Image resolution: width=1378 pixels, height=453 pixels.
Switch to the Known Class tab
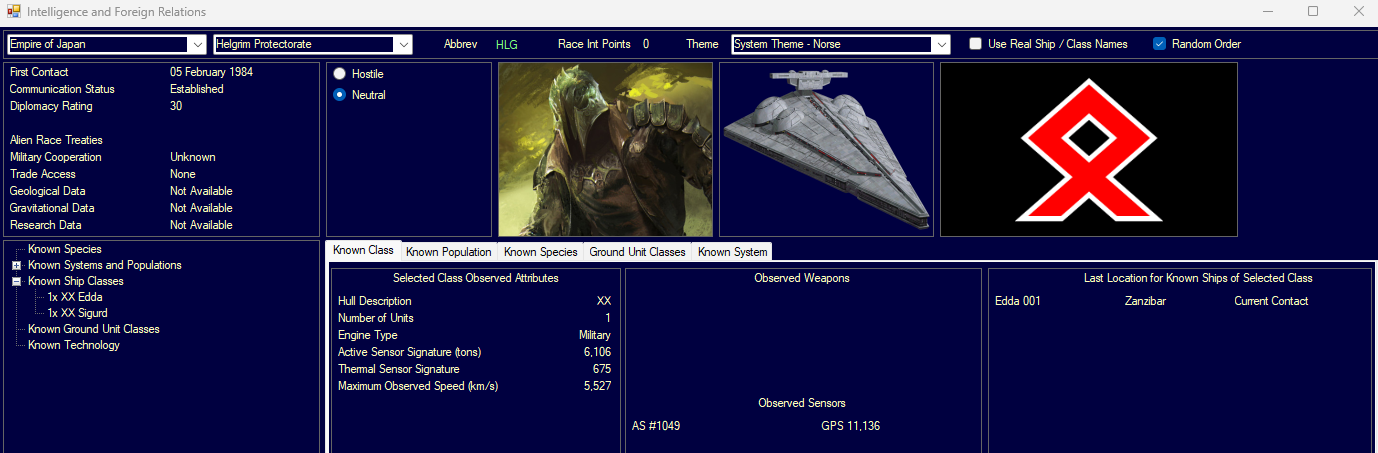[363, 250]
